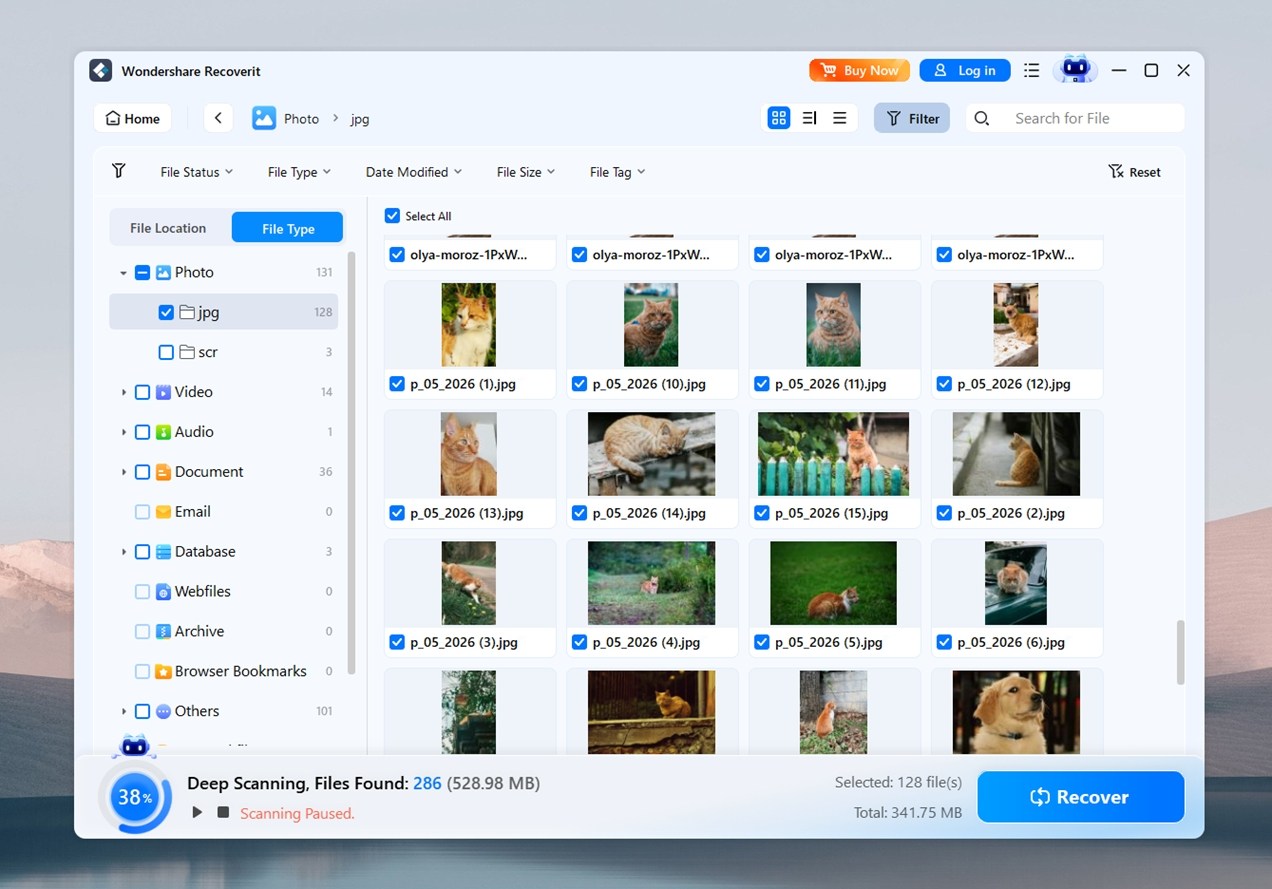Screen dimensions: 1272x889
Task: Open the File Size filter dropdown
Action: pos(524,171)
